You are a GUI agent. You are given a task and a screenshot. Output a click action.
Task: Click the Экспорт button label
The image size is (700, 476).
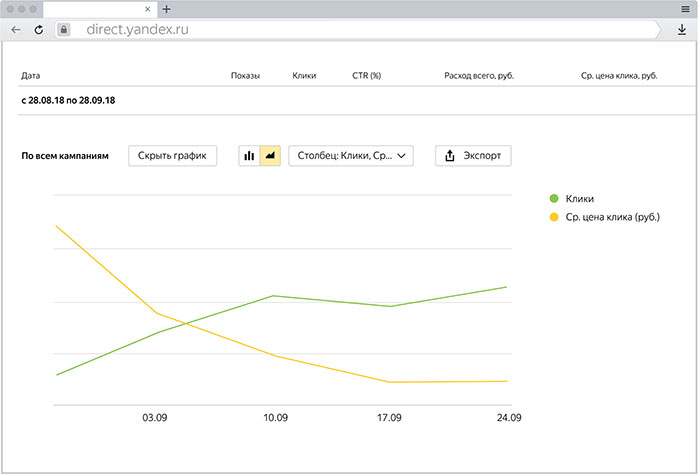[483, 156]
